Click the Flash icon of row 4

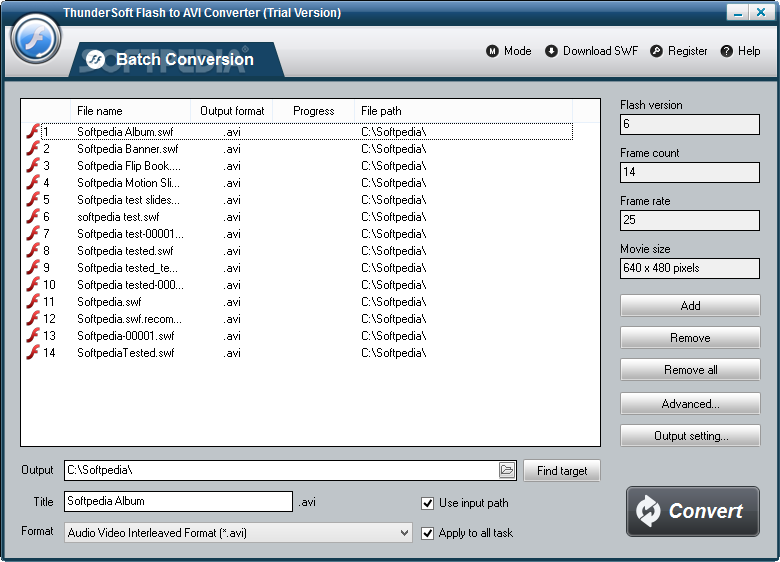[33, 183]
